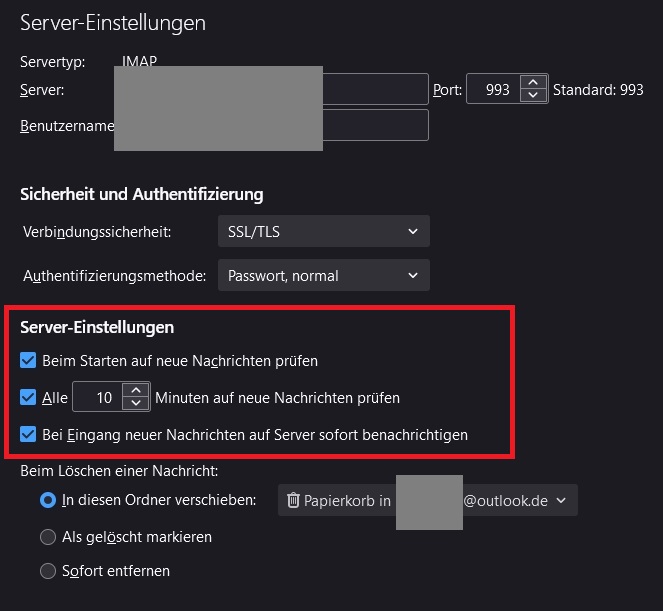
Task: Click the Server name input field
Action: coord(375,90)
